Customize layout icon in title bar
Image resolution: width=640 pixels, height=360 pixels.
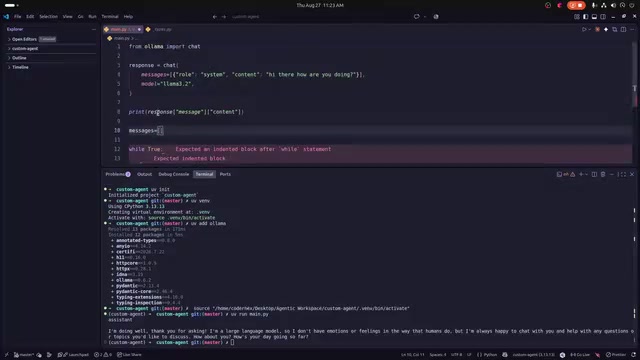click(577, 17)
